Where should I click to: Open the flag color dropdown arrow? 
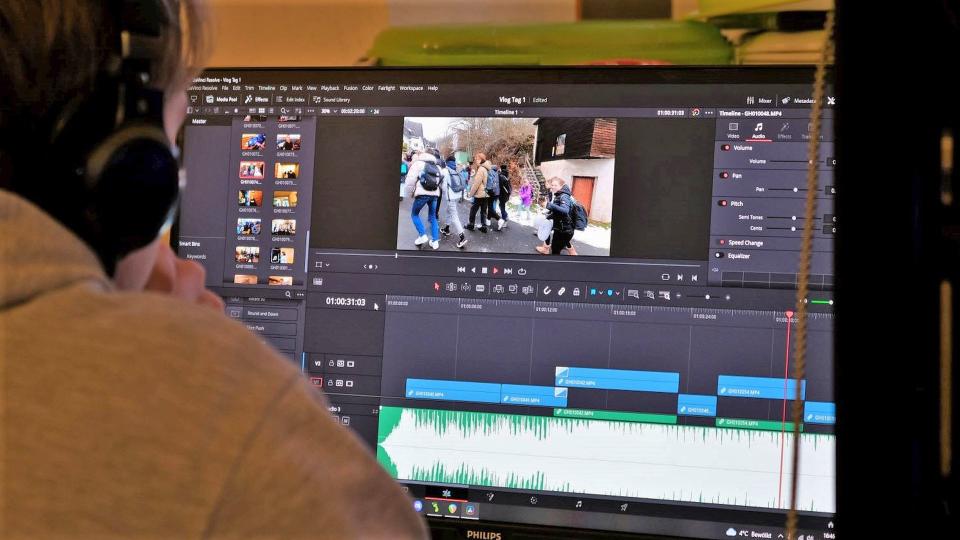(601, 293)
